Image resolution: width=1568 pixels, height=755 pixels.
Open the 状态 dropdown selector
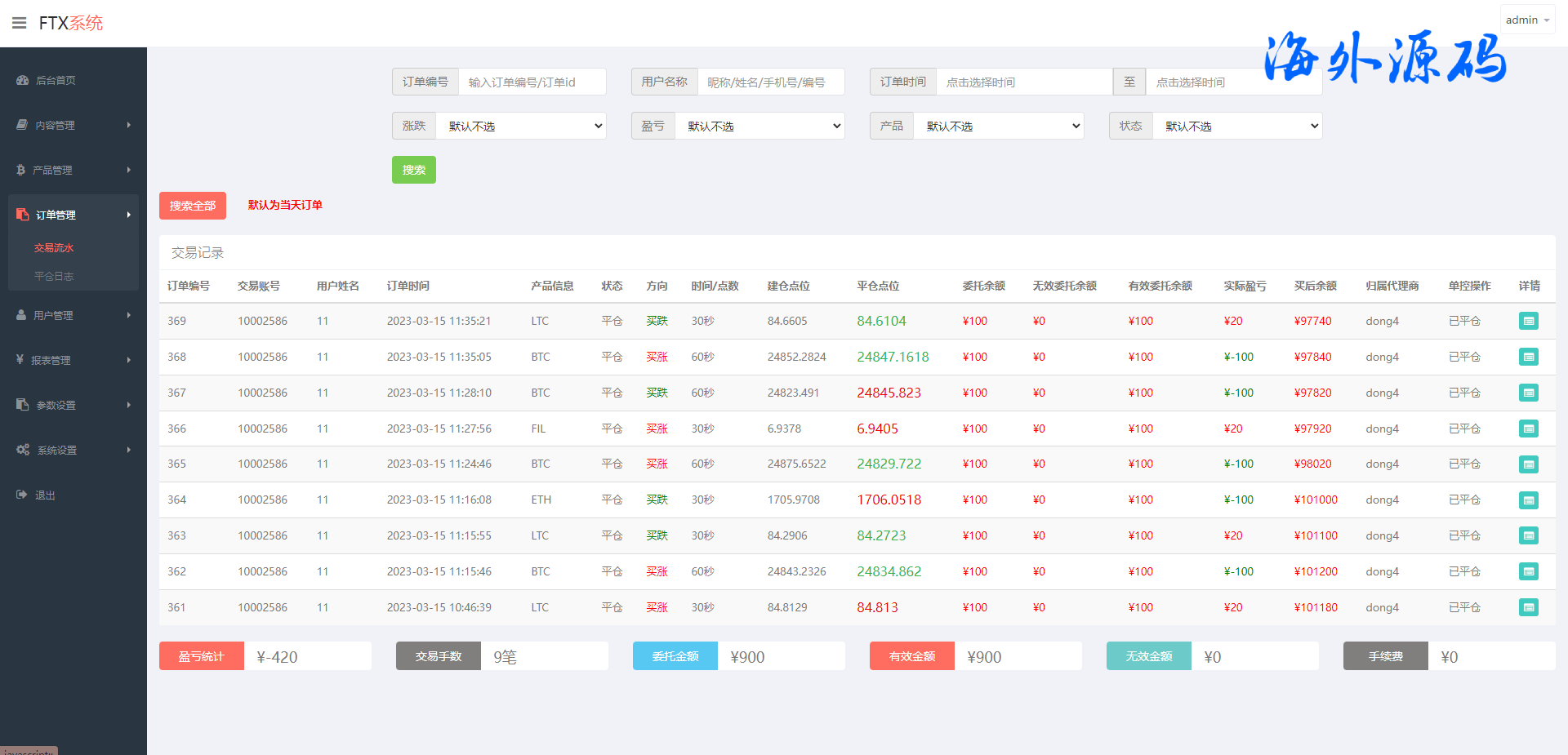click(x=1237, y=126)
